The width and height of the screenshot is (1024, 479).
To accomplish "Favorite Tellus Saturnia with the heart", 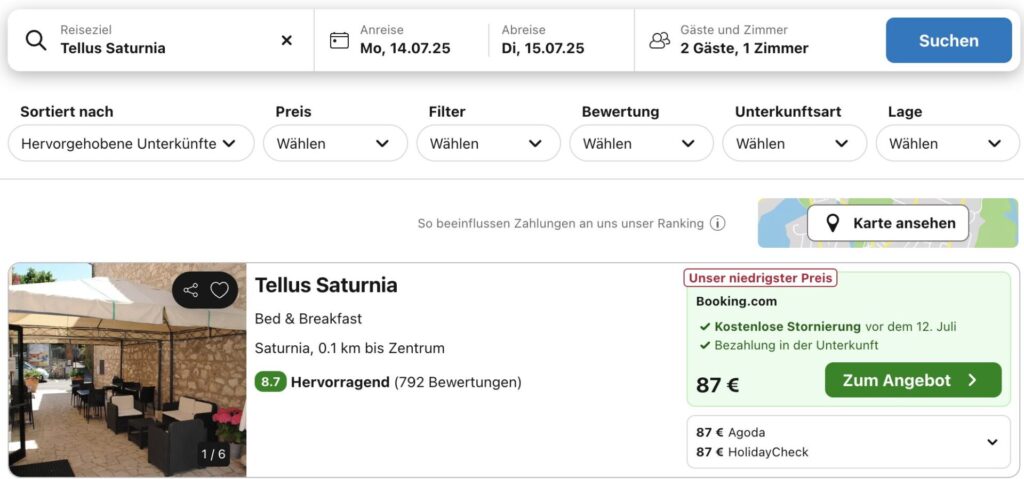I will click(x=219, y=290).
